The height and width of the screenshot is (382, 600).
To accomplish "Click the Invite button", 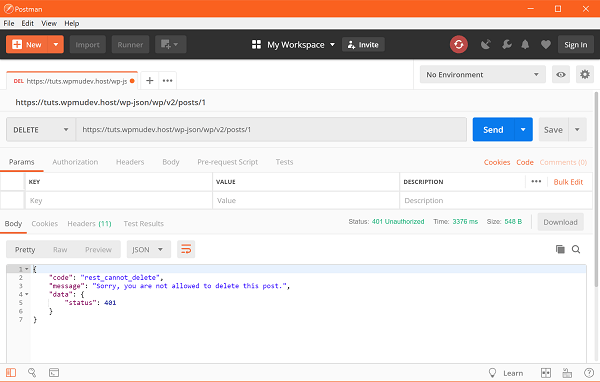I will (x=363, y=45).
